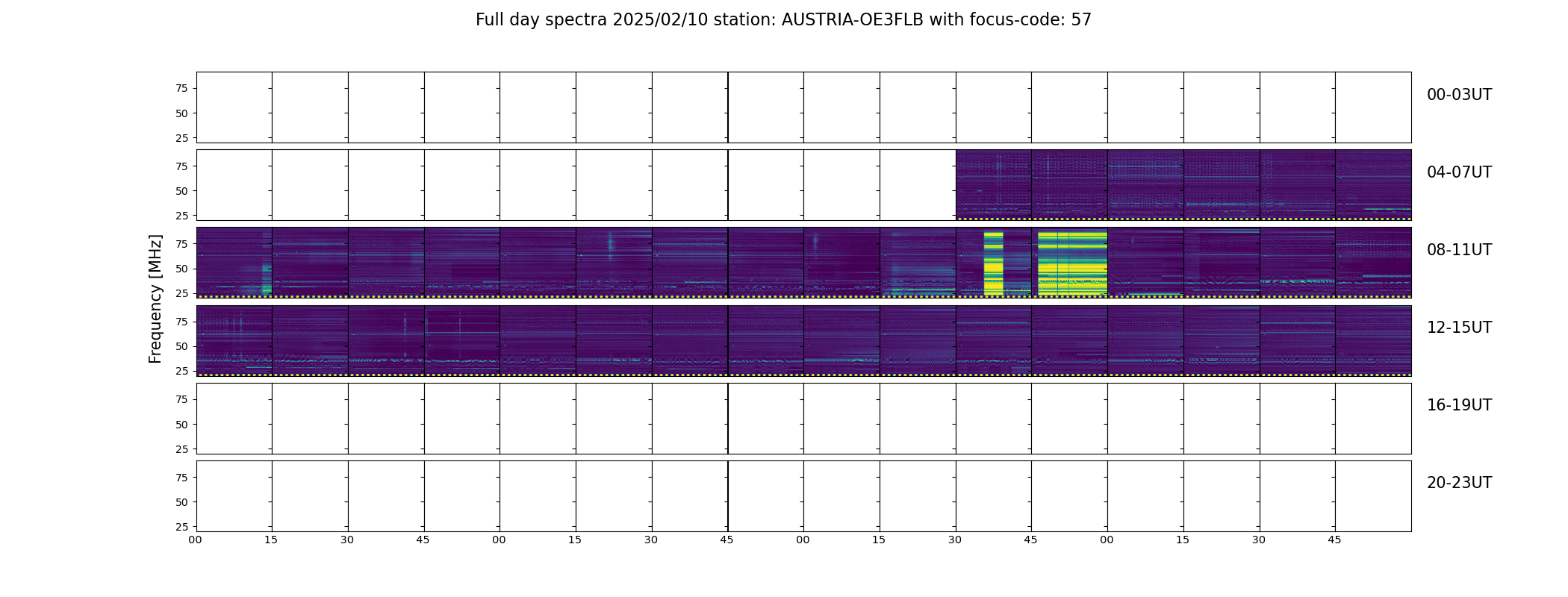Select the "04-07UT" row label
Image resolution: width=1568 pixels, height=597 pixels.
[1459, 172]
